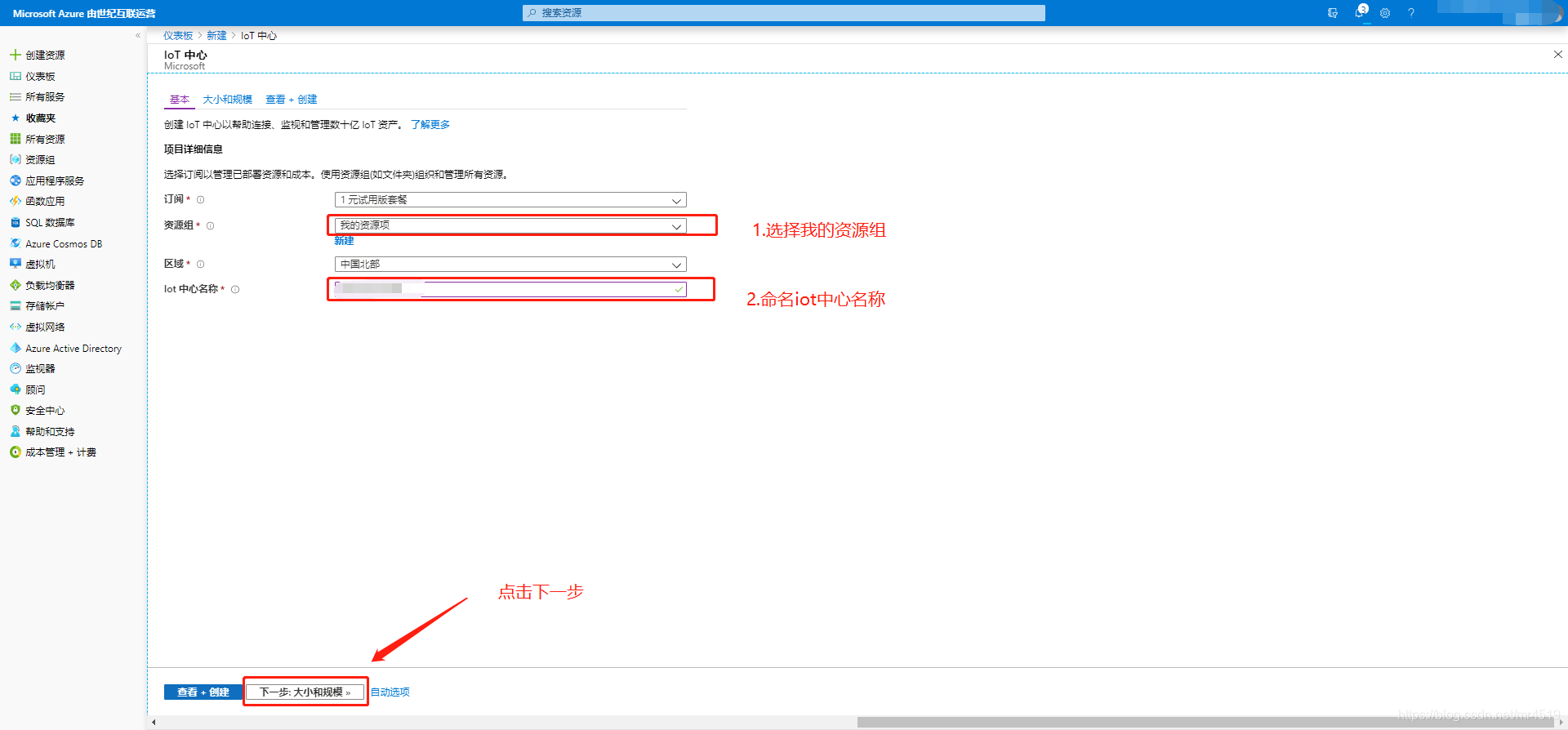This screenshot has width=1568, height=730.
Task: Click 仪表板 breadcrumb link
Action: click(x=178, y=36)
